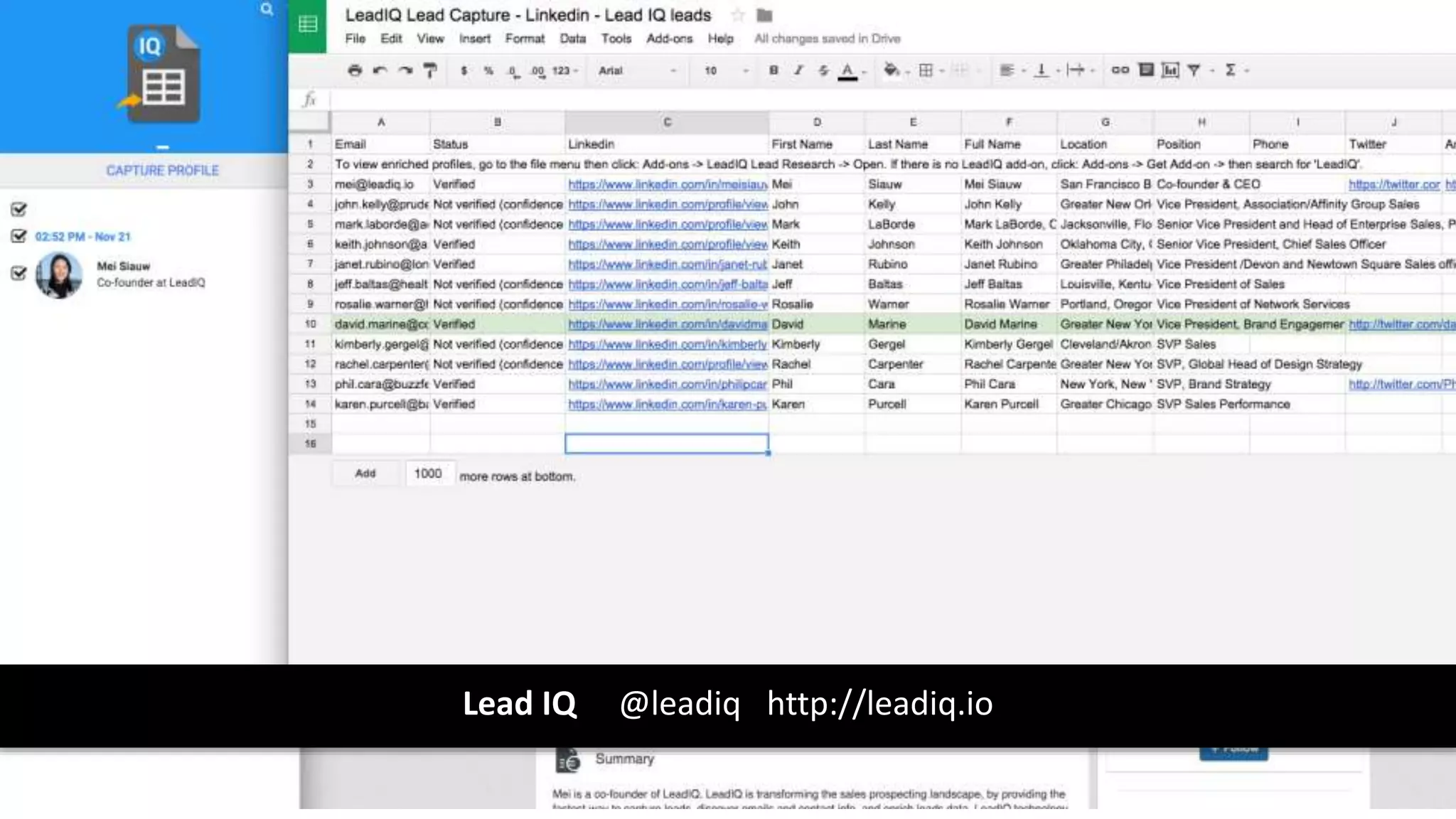
Task: Edit the 1000 rows count field
Action: coord(429,473)
